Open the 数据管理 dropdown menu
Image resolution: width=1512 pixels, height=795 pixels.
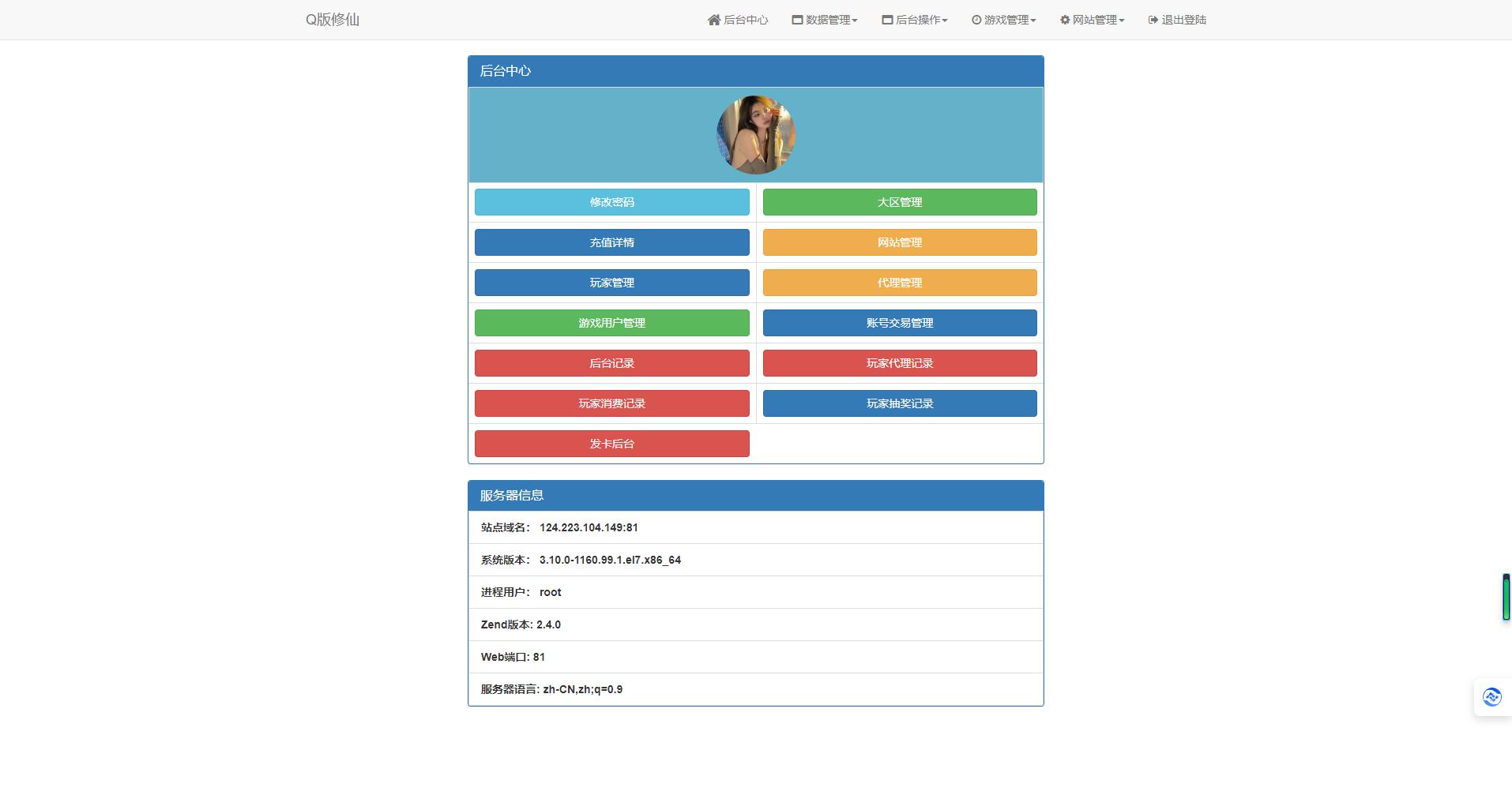pos(825,20)
